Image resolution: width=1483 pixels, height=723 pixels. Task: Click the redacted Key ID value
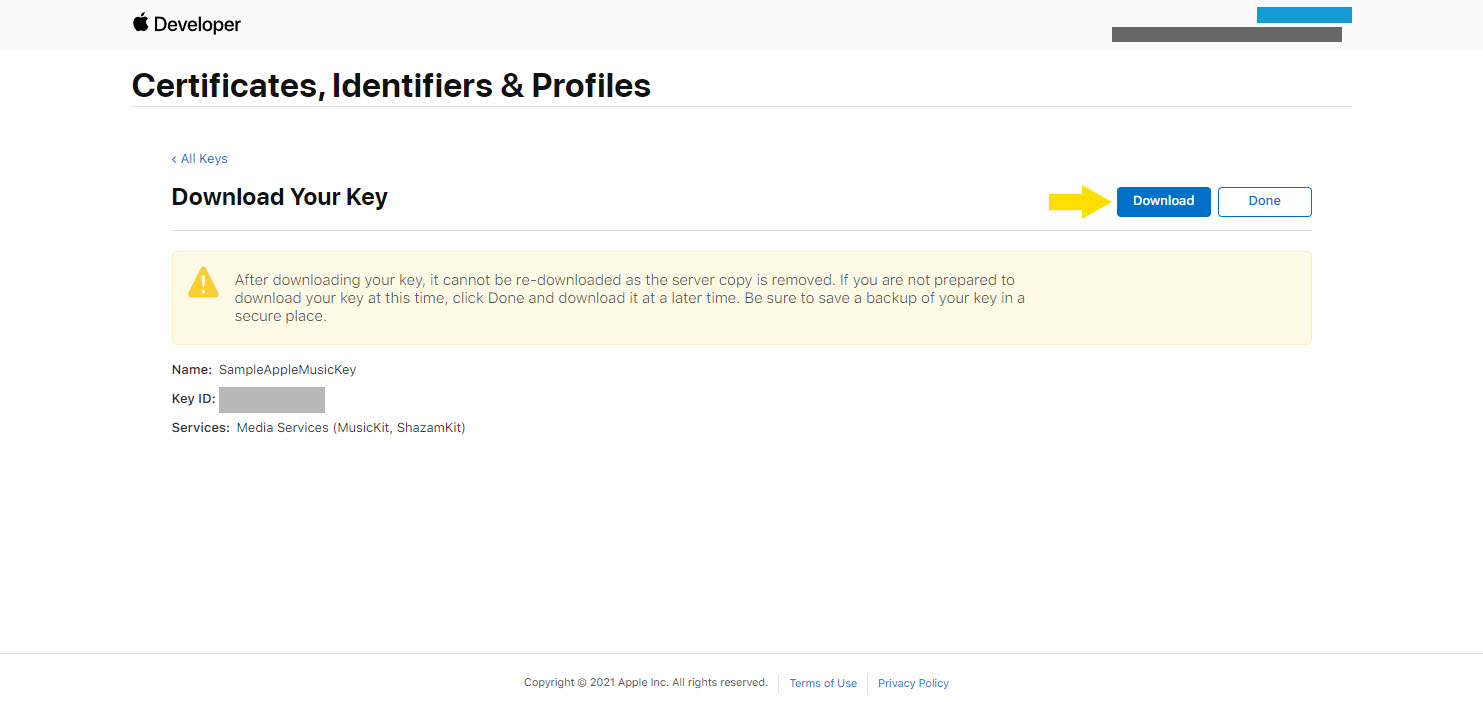(272, 400)
